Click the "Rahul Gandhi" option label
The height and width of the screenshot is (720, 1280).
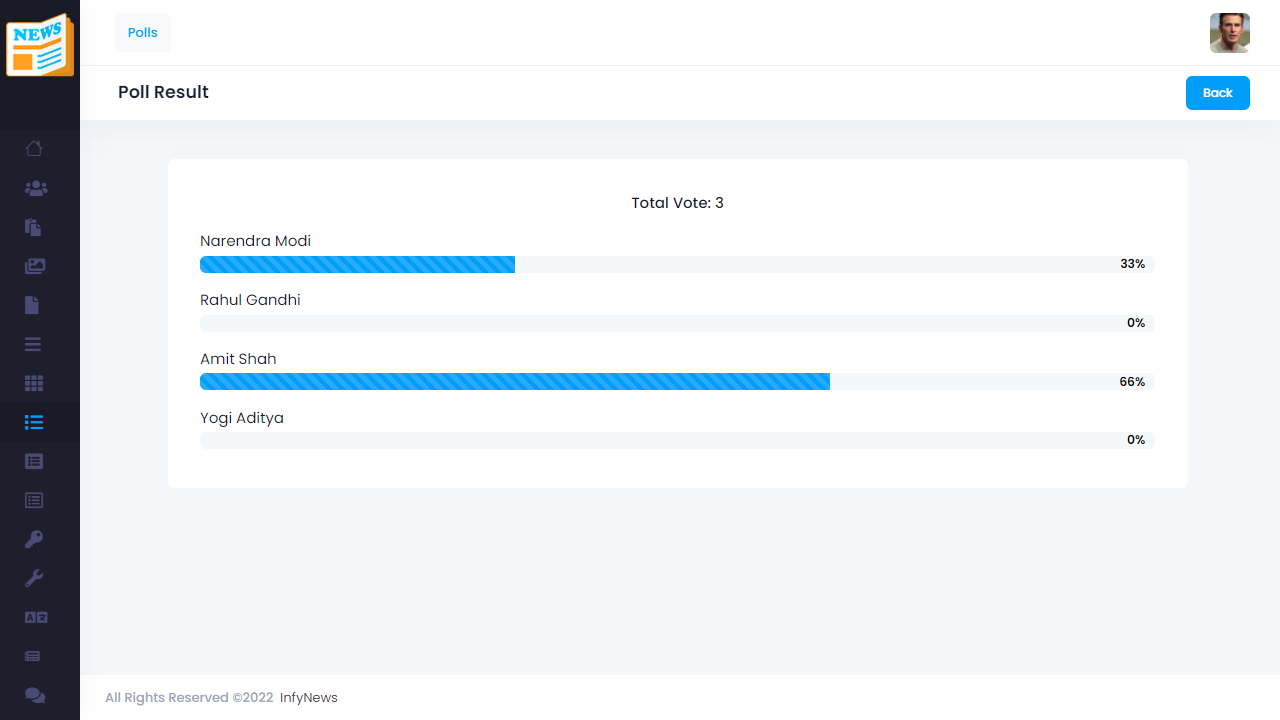click(250, 300)
